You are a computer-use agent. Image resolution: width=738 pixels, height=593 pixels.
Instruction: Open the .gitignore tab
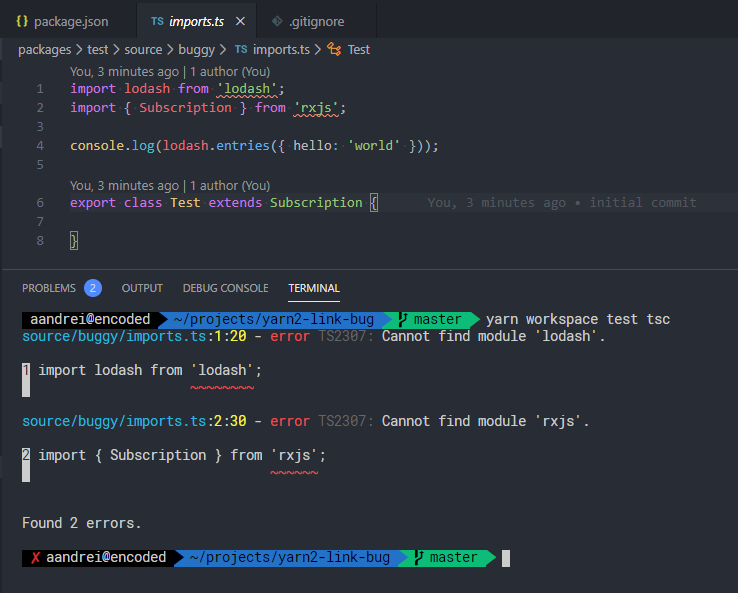point(316,21)
